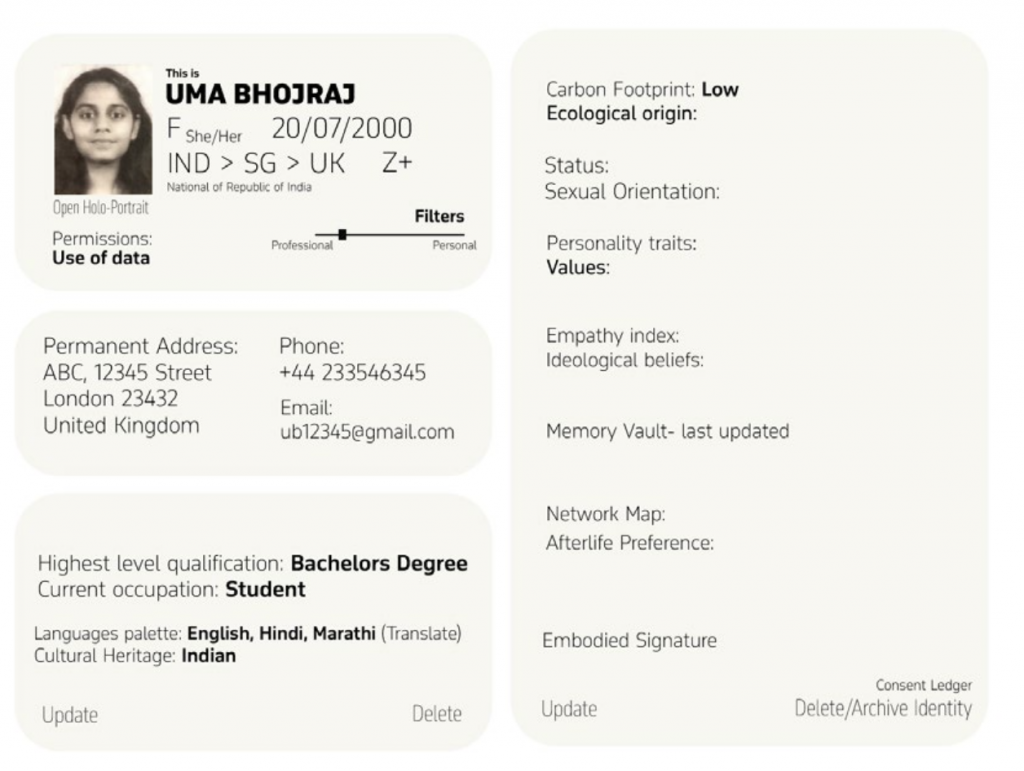Click the She/Her pronoun label
The height and width of the screenshot is (771, 1024).
[x=214, y=136]
